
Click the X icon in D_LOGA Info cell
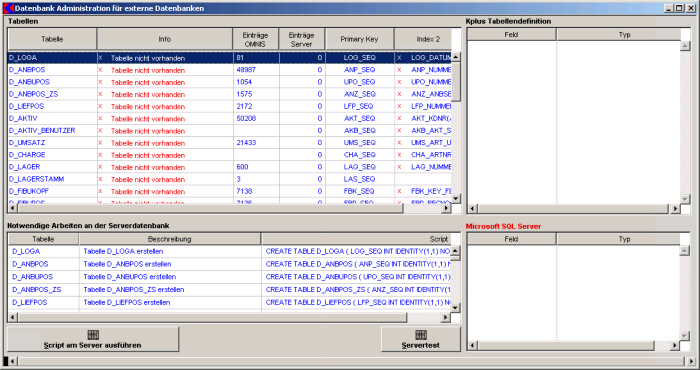[x=100, y=58]
